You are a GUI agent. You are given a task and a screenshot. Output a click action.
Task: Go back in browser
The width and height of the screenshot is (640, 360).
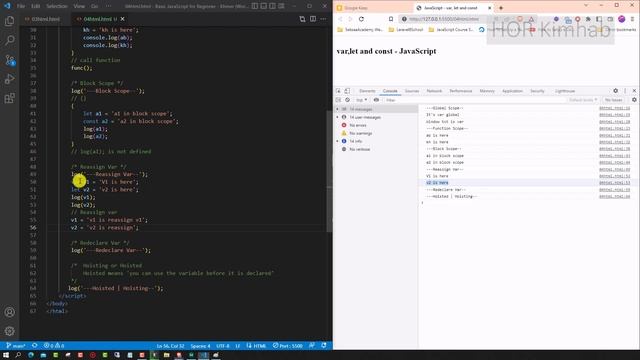click(x=340, y=19)
